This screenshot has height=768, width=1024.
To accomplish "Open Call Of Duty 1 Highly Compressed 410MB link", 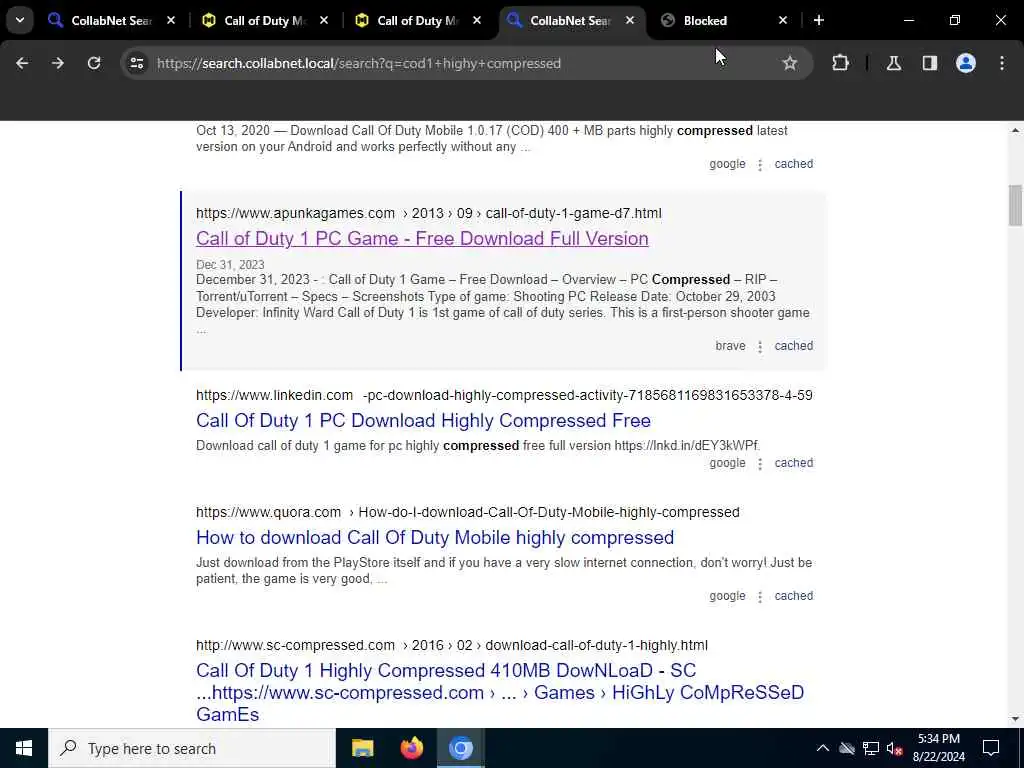I will tap(500, 692).
